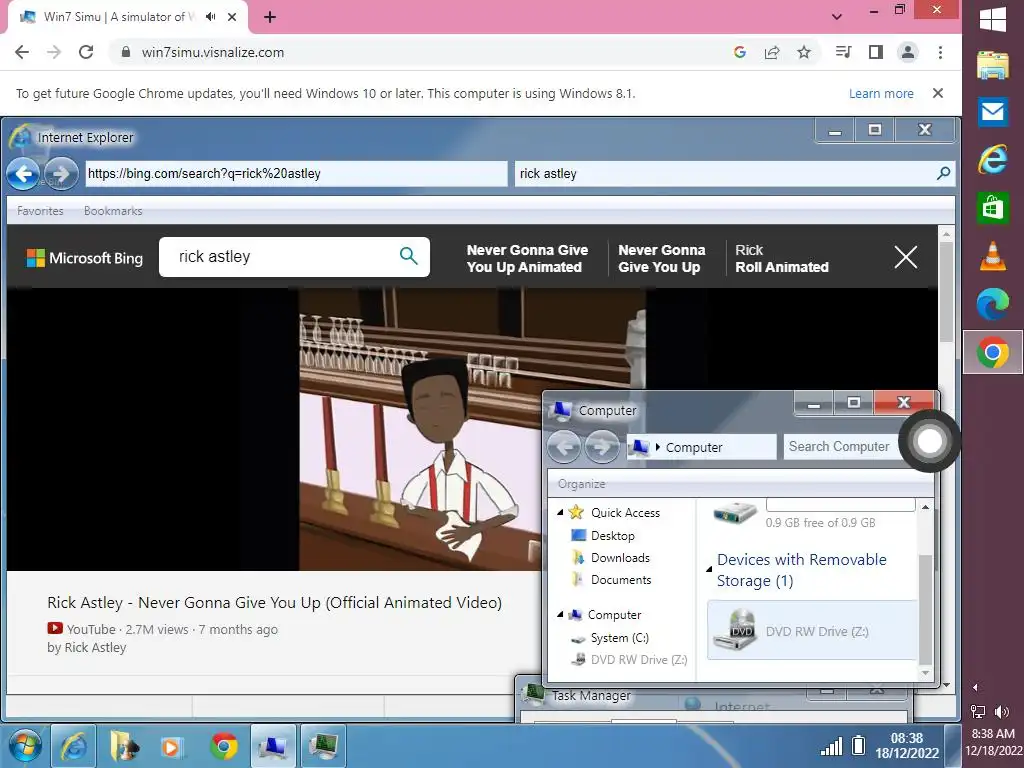Select Documents in the navigation tree

[620, 580]
